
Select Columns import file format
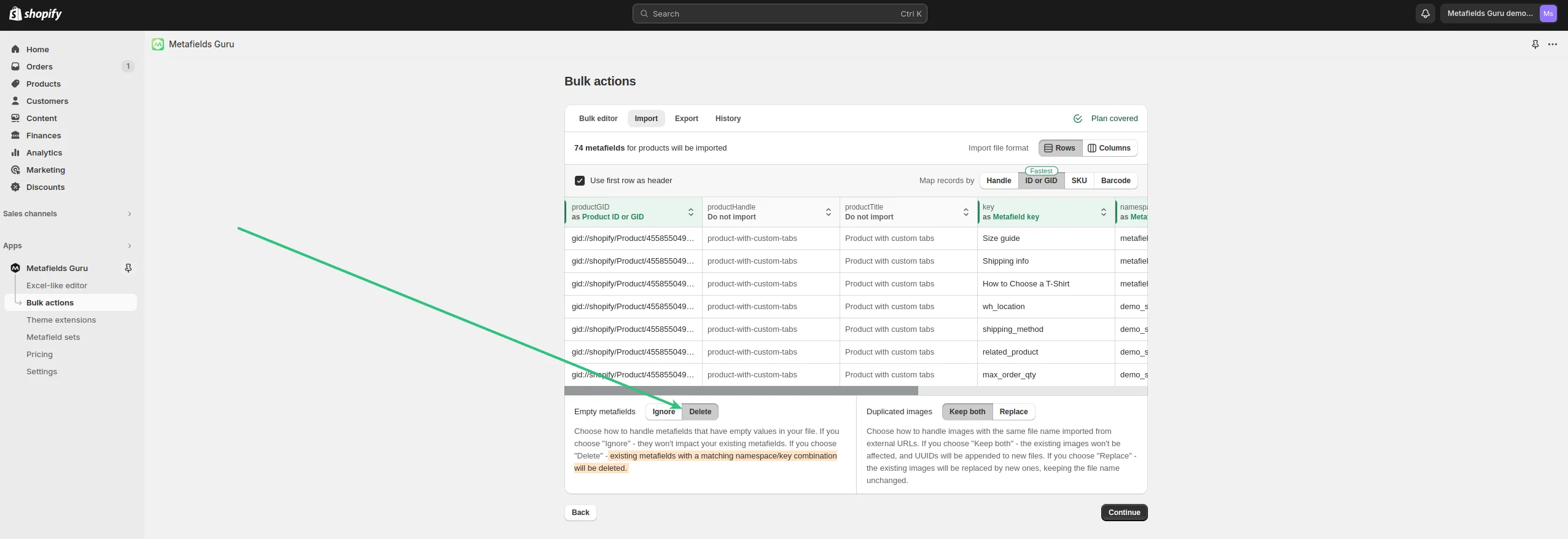(1109, 148)
